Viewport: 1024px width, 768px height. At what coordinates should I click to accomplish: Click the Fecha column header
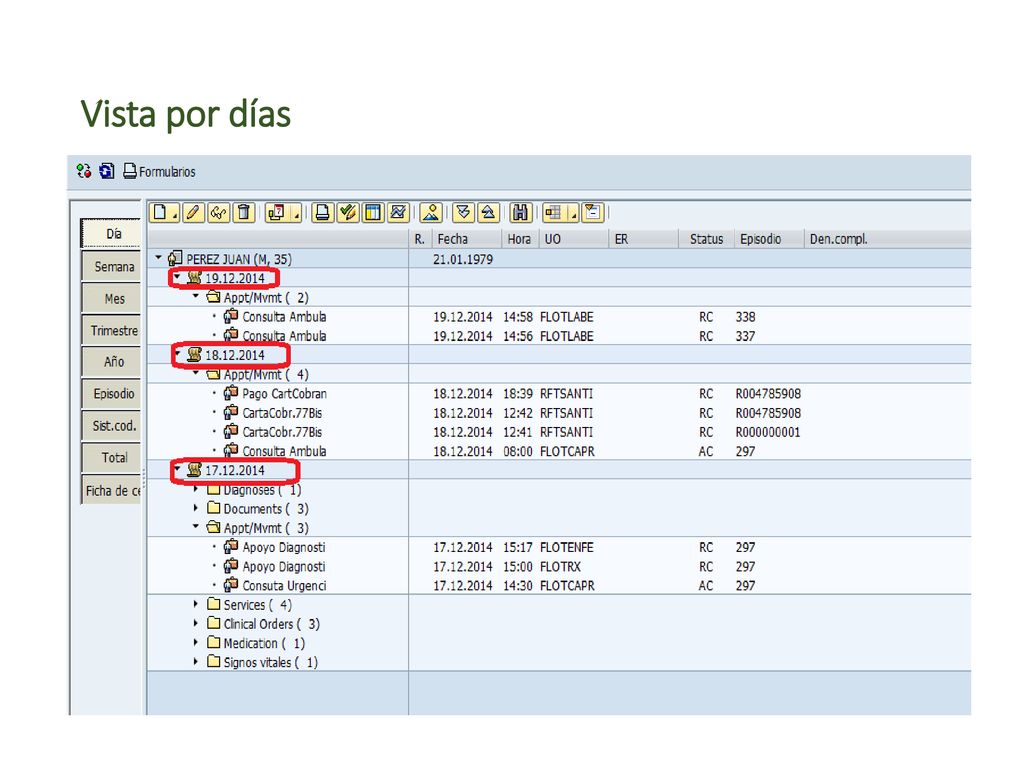point(466,239)
